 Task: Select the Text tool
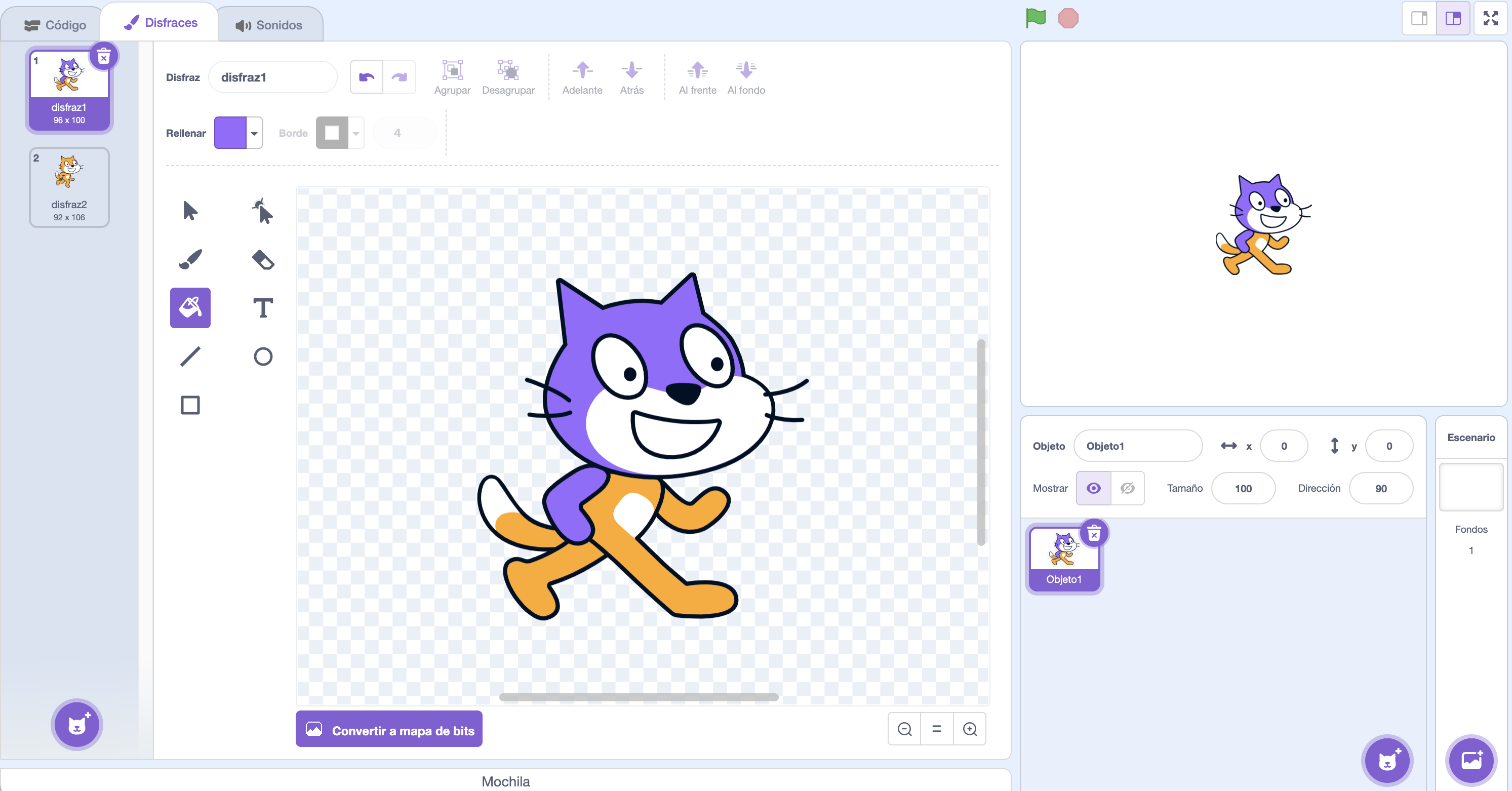click(x=262, y=307)
